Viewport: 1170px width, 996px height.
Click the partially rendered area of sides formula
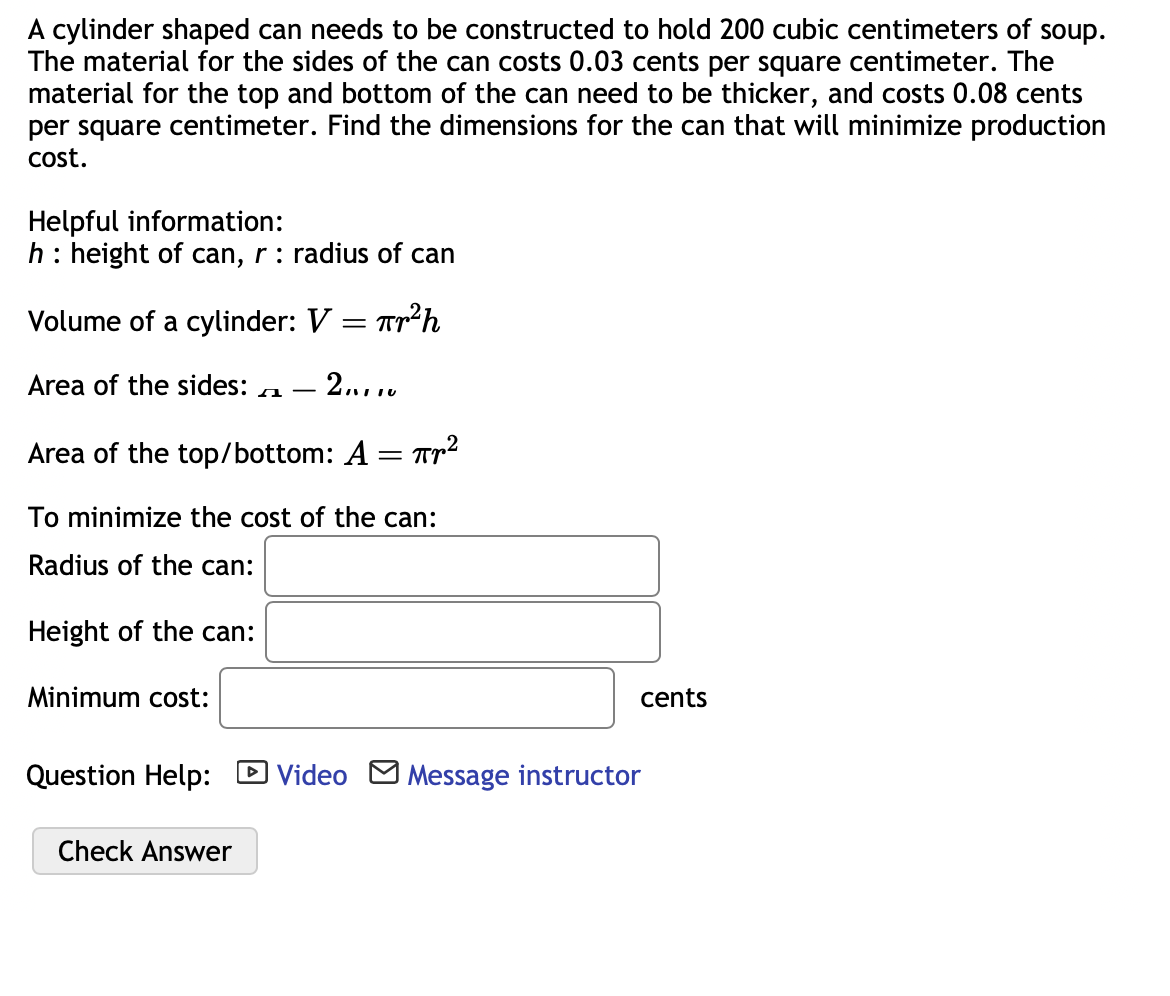(327, 385)
